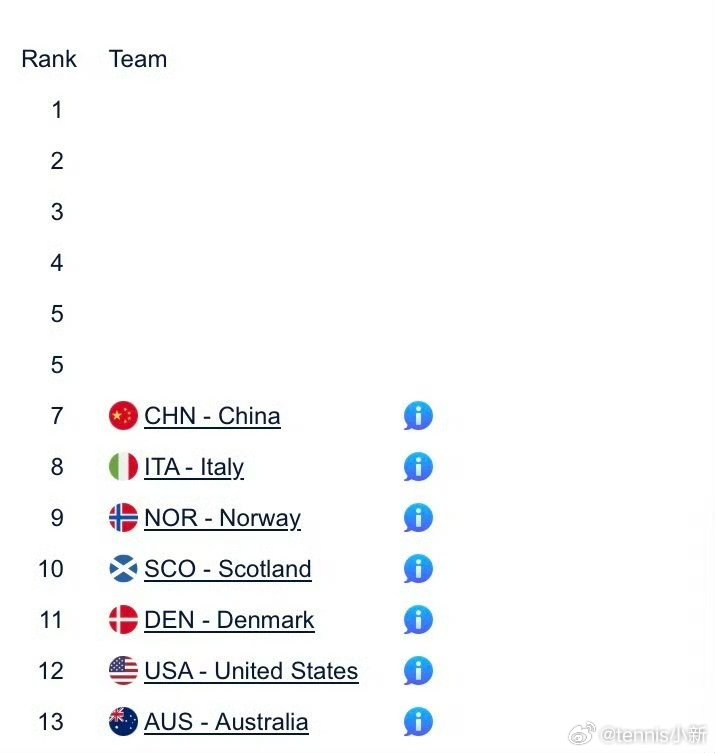Click the Norway flag icon
This screenshot has height=753, width=715.
[x=123, y=518]
